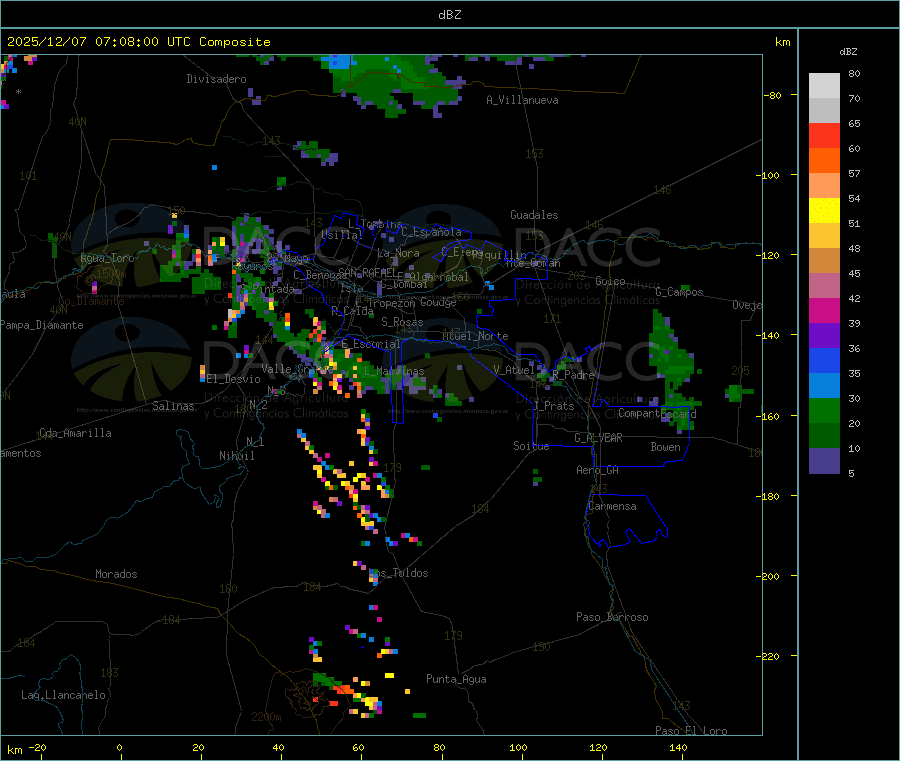Image resolution: width=900 pixels, height=761 pixels.
Task: Click the km unit label at bottom left
Action: pyautogui.click(x=14, y=750)
